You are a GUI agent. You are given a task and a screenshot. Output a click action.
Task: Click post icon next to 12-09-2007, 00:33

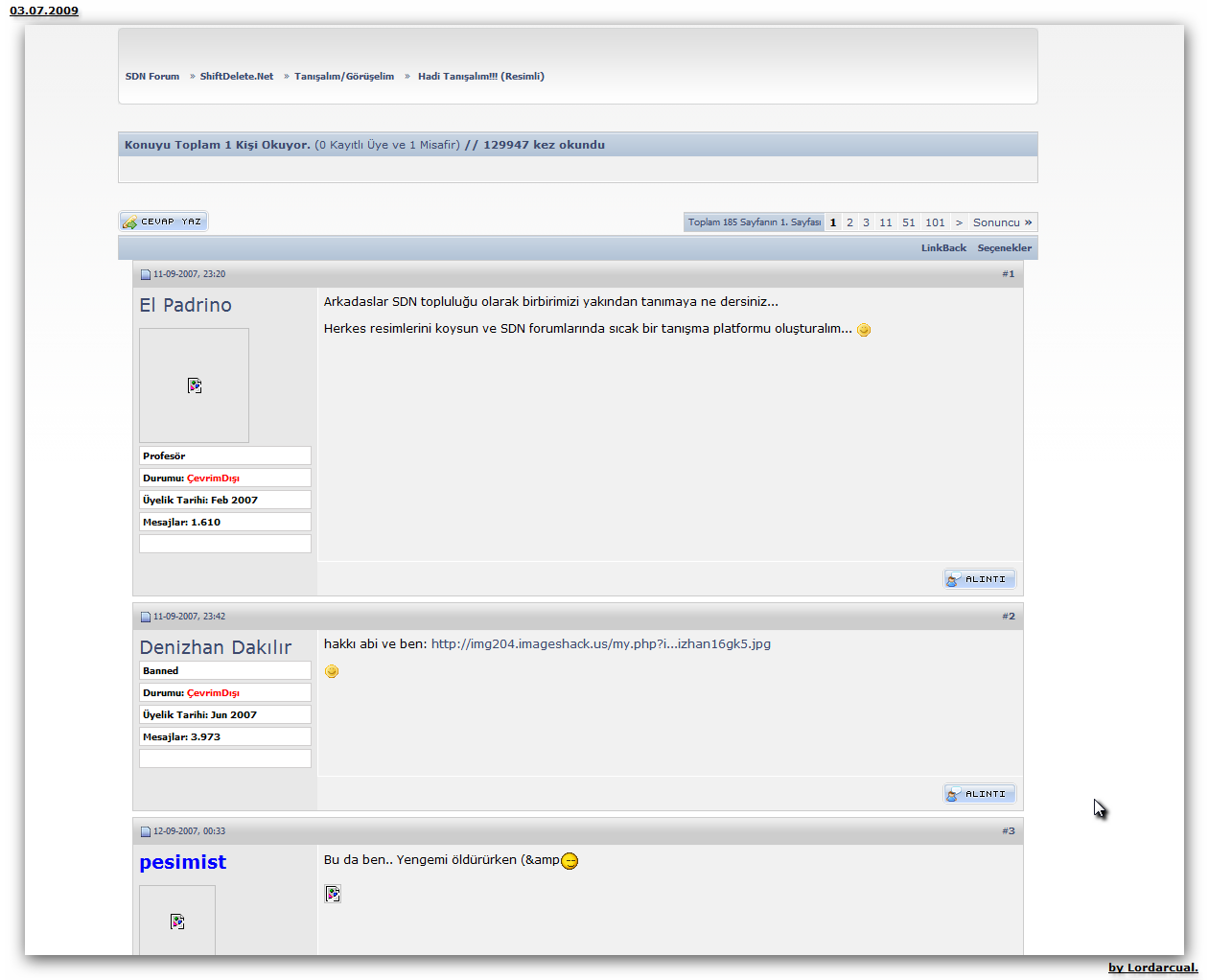point(146,831)
